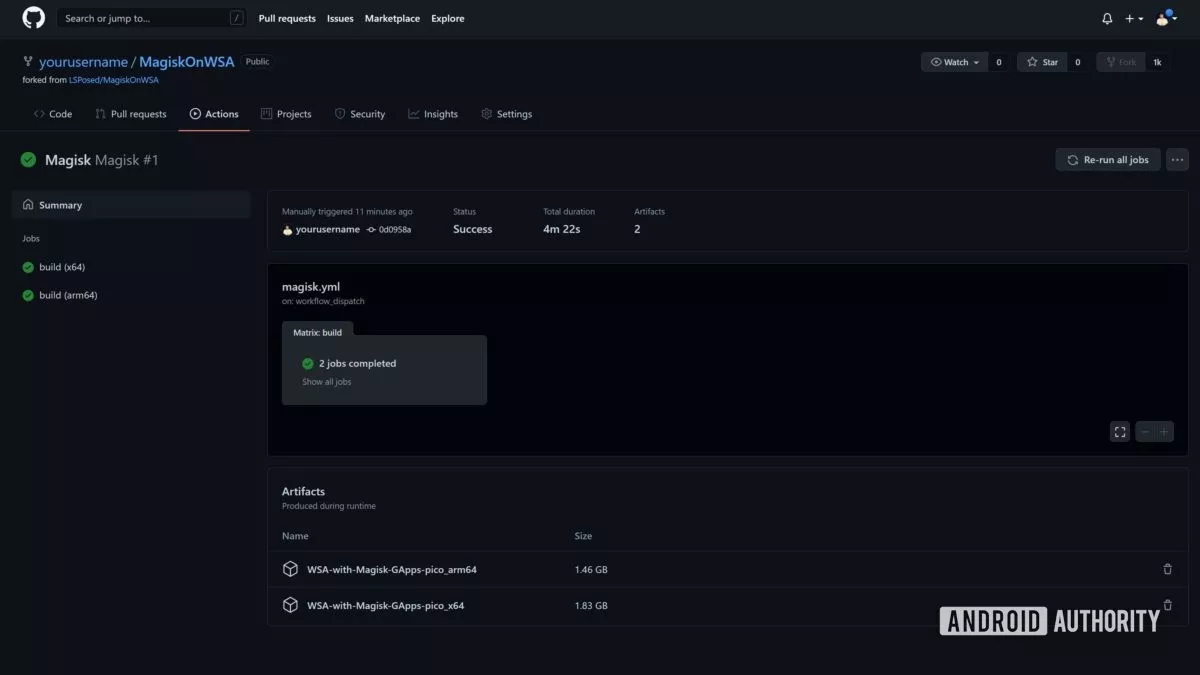Open the MagiskOnWSA repository link
This screenshot has height=675, width=1200.
tap(187, 62)
